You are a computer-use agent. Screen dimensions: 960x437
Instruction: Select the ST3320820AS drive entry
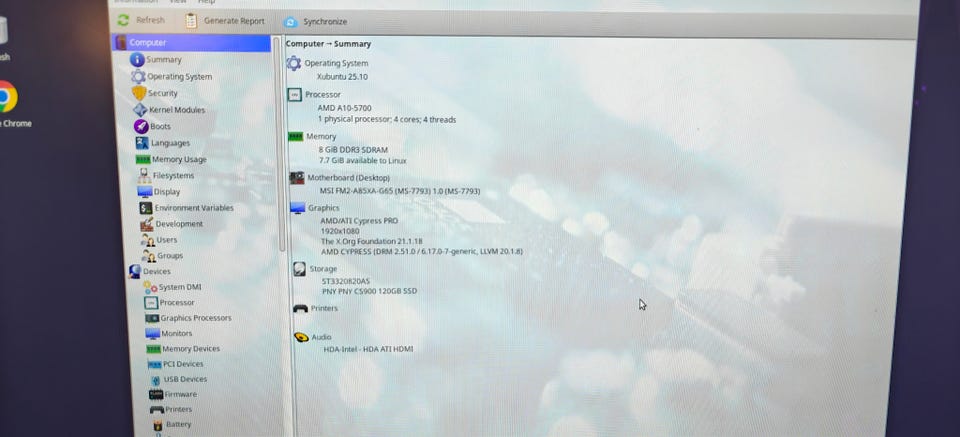pos(346,281)
